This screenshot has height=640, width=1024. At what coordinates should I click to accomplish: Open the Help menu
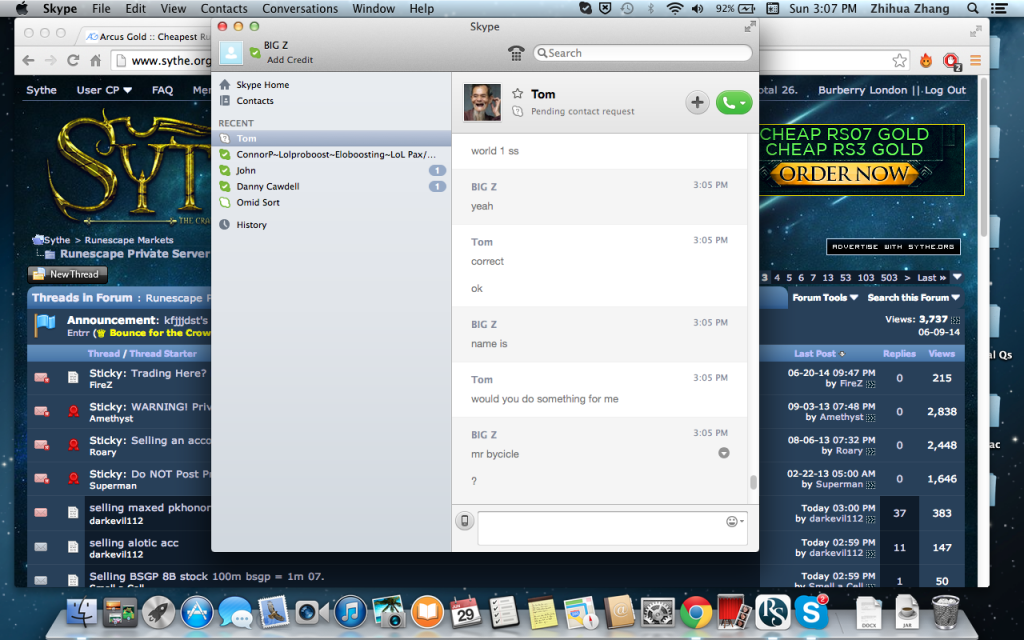click(x=422, y=8)
